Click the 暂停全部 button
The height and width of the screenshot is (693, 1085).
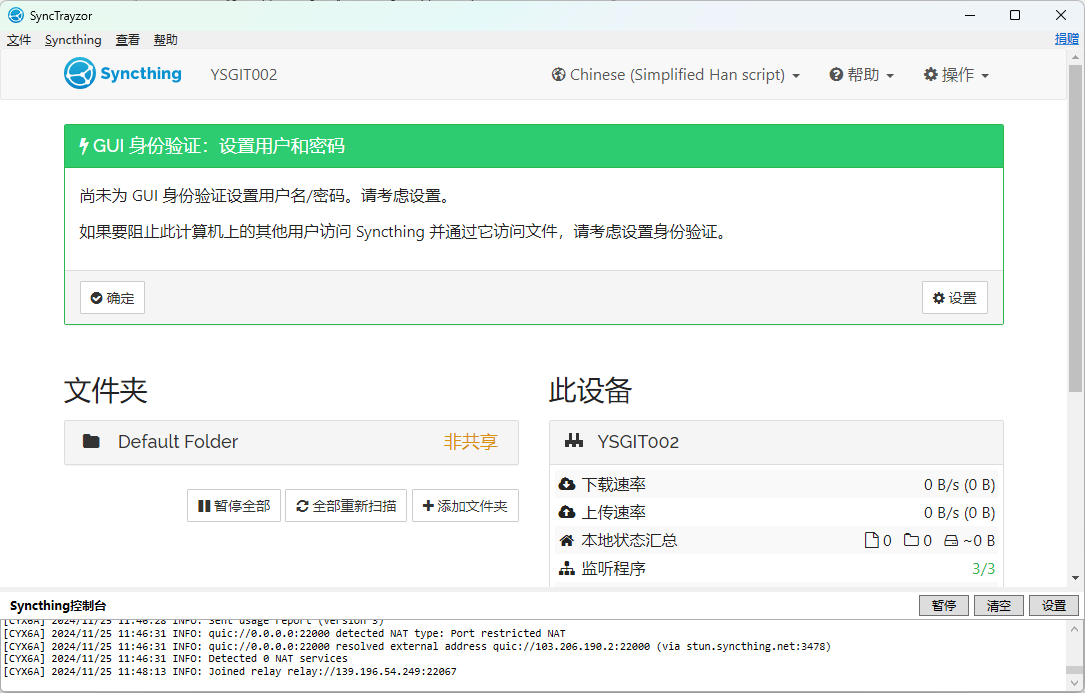click(234, 506)
